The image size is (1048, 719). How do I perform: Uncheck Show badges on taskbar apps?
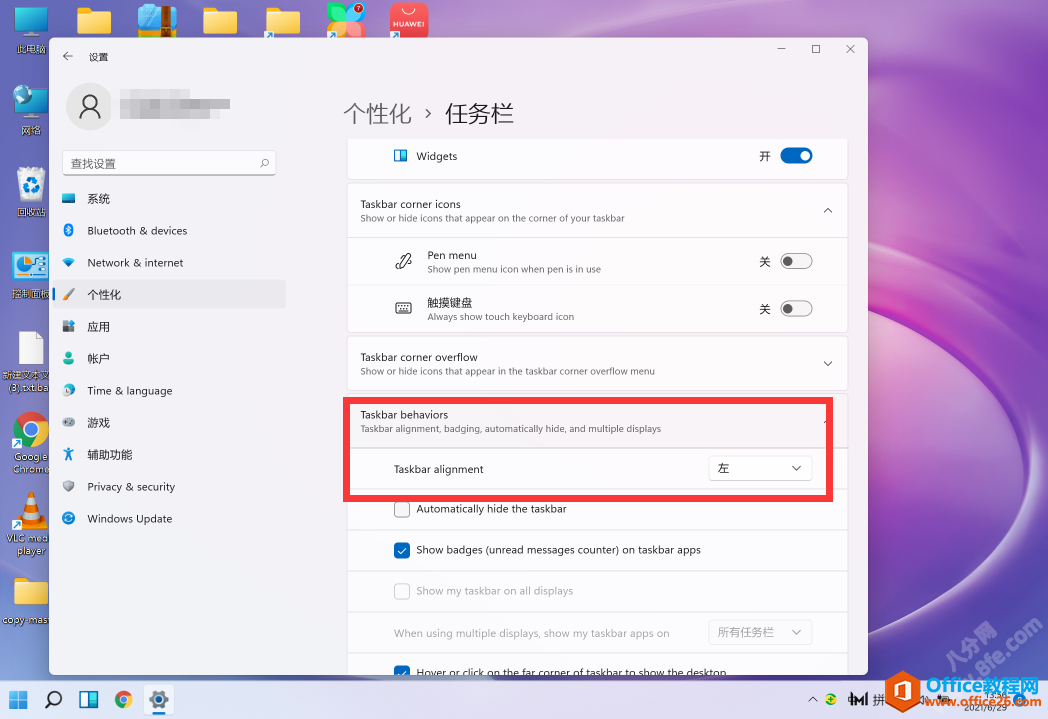(402, 550)
